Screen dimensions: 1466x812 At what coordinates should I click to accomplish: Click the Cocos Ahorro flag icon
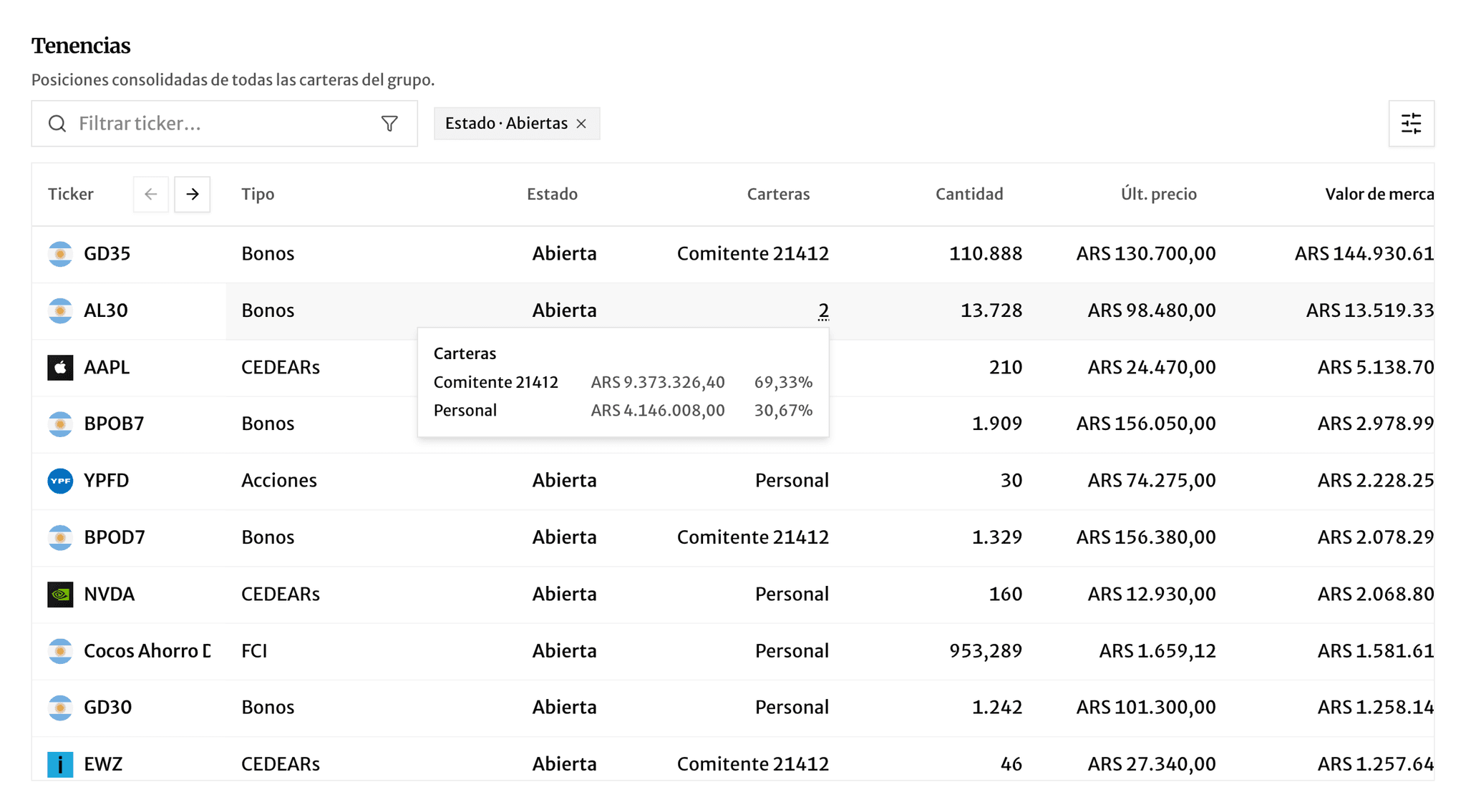[60, 651]
